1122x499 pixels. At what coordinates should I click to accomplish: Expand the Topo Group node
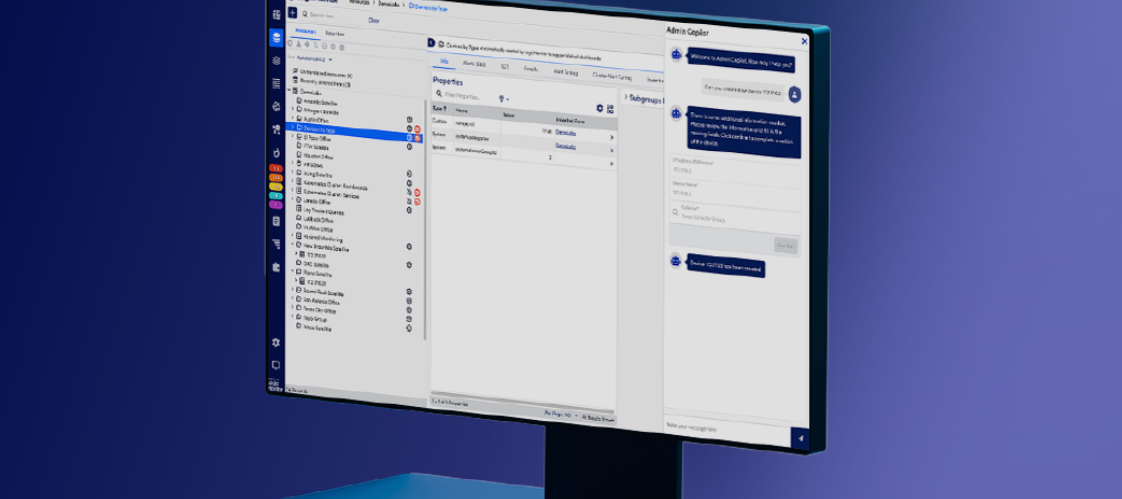coord(292,316)
